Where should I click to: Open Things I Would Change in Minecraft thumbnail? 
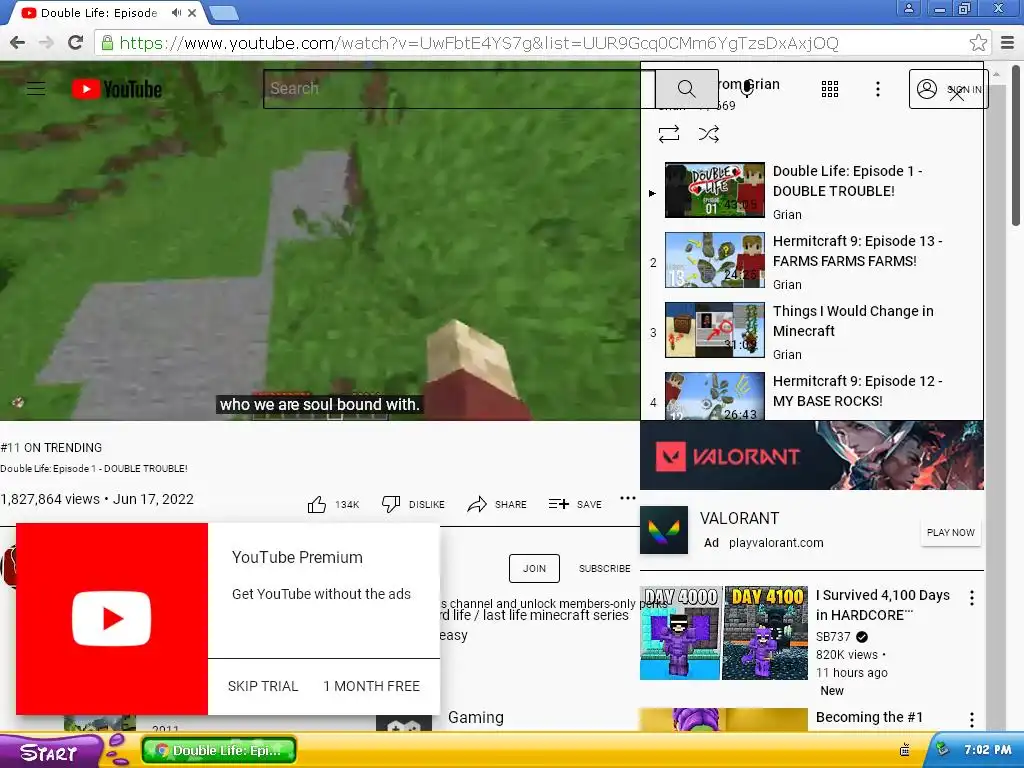tap(714, 330)
